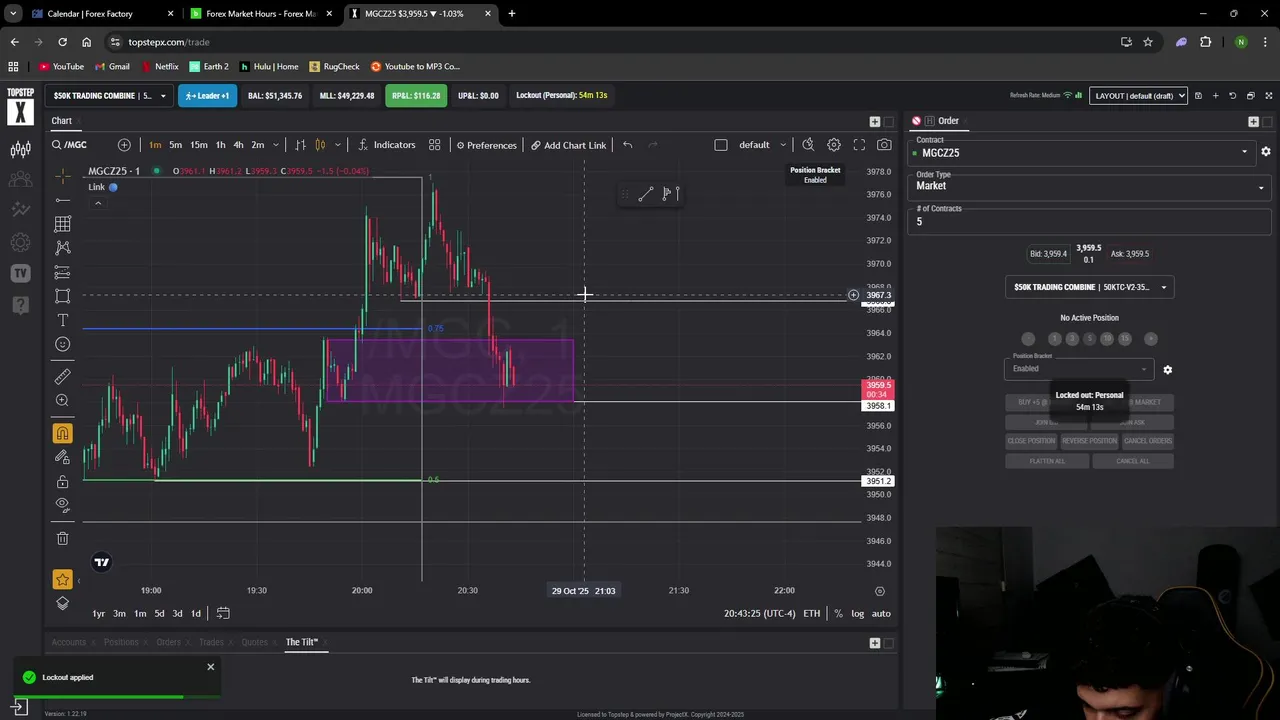The height and width of the screenshot is (720, 1280).
Task: Select the 4h timeframe
Action: point(238,145)
